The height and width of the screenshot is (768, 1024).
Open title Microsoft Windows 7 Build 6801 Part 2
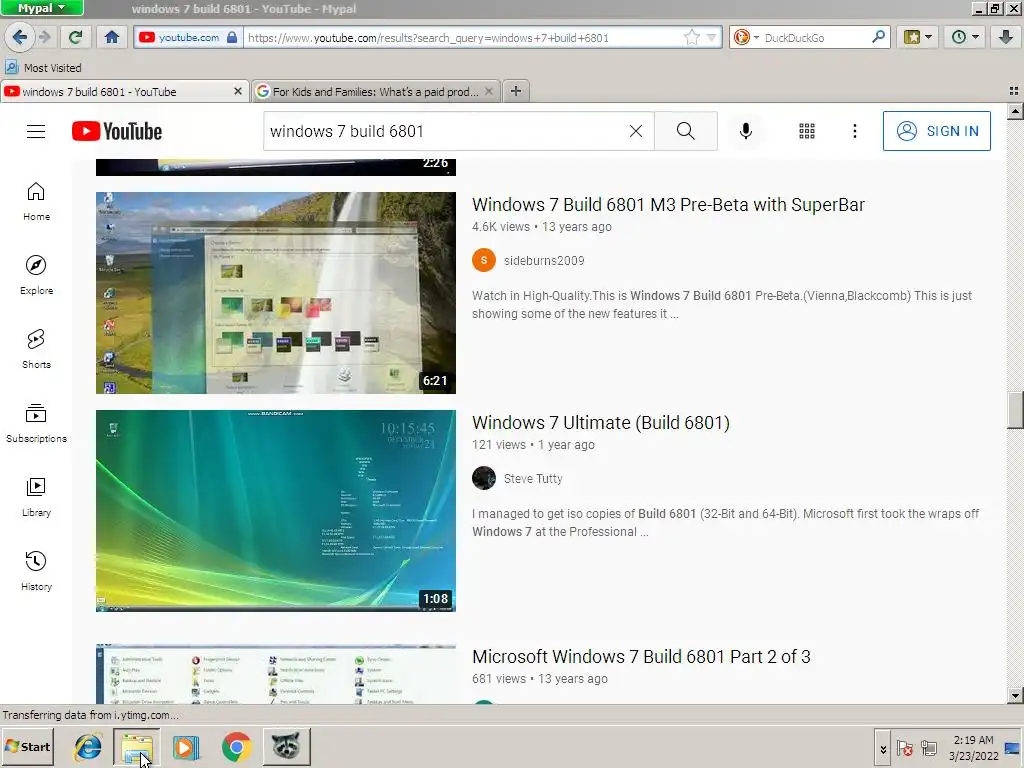click(641, 656)
